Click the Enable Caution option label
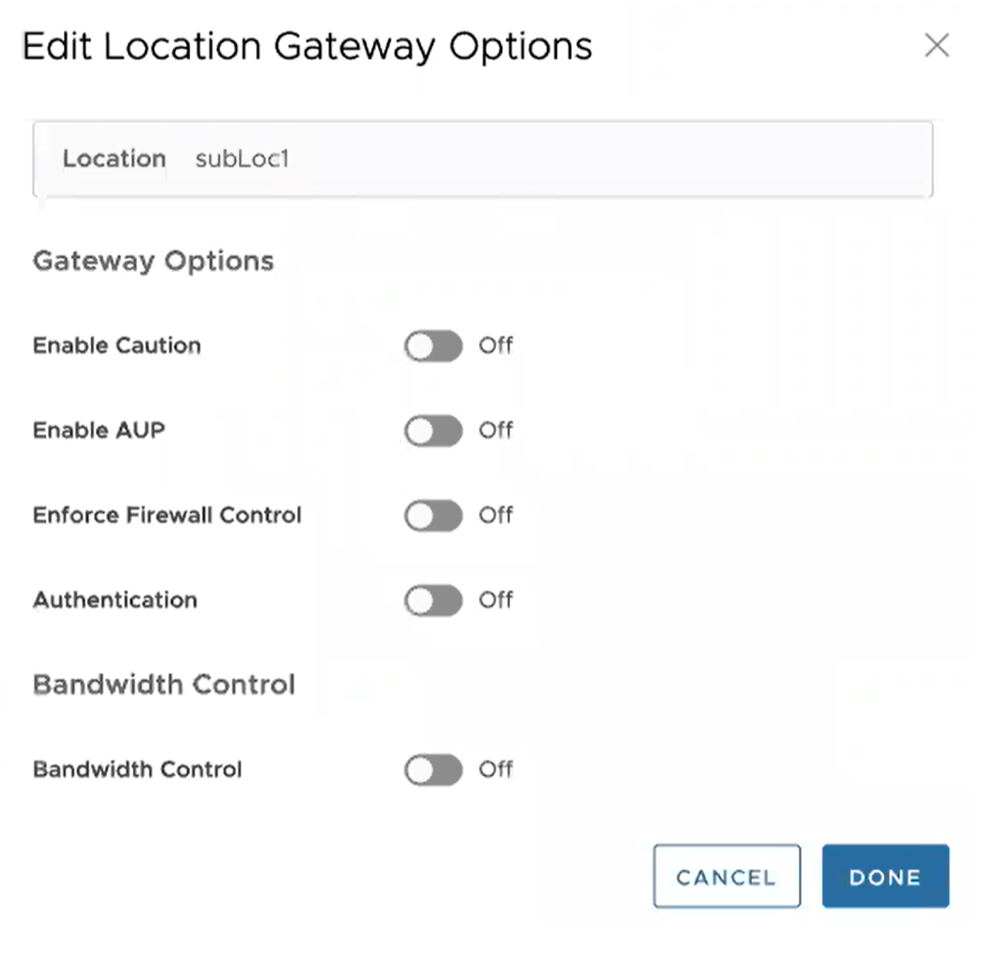 pyautogui.click(x=117, y=346)
